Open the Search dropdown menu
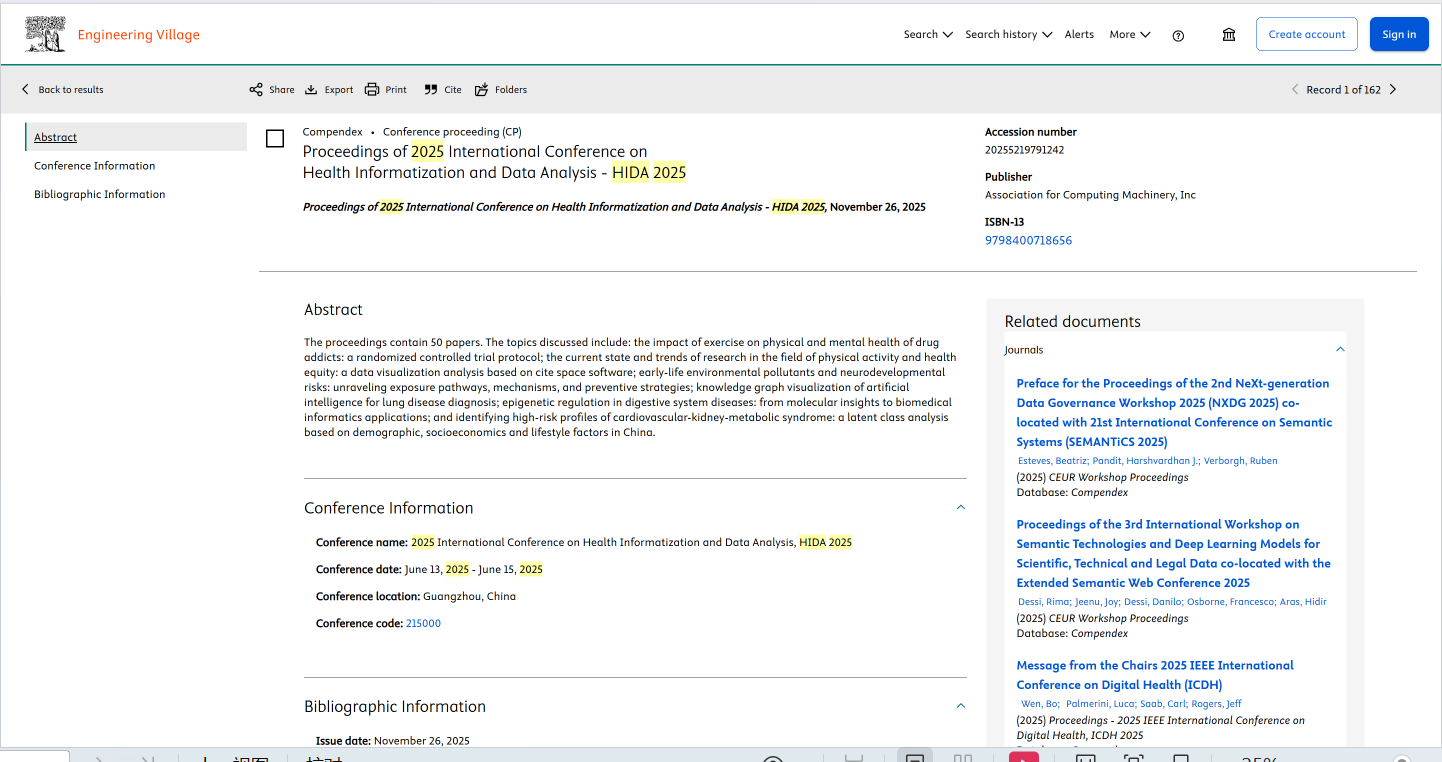This screenshot has height=762, width=1442. (x=927, y=34)
